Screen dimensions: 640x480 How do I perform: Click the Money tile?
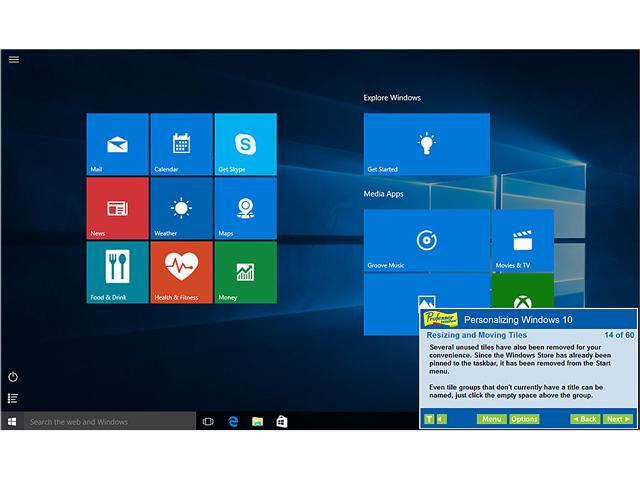[245, 271]
